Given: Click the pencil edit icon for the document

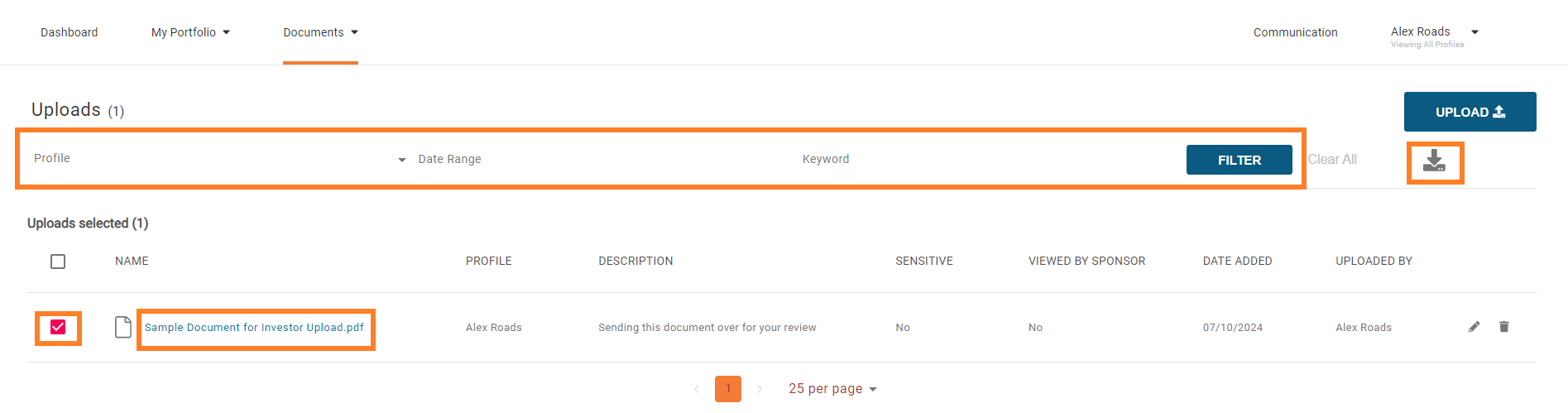Looking at the screenshot, I should click(1474, 327).
